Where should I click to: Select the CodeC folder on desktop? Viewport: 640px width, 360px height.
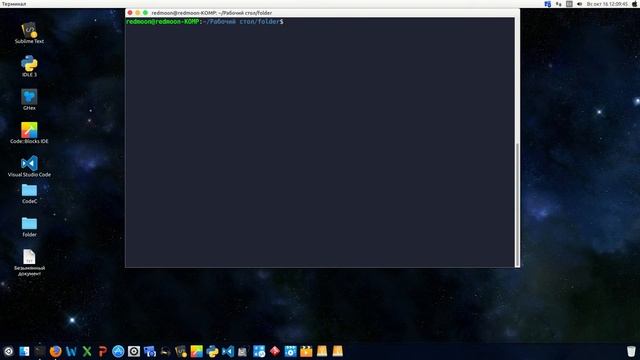[29, 193]
